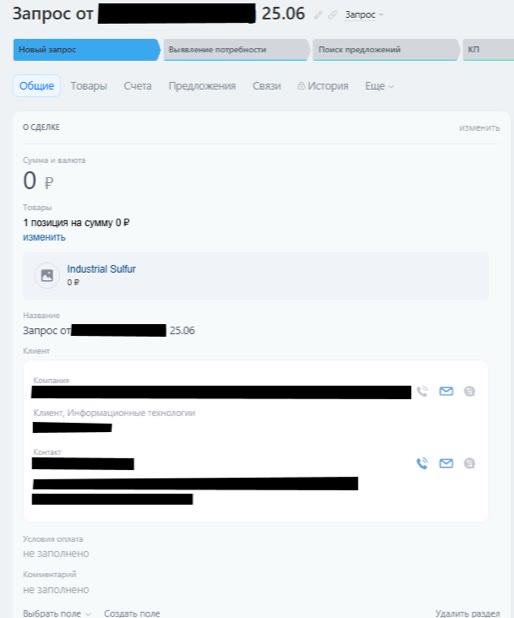
Task: Set stage to Выявление потребности
Action: 236,50
